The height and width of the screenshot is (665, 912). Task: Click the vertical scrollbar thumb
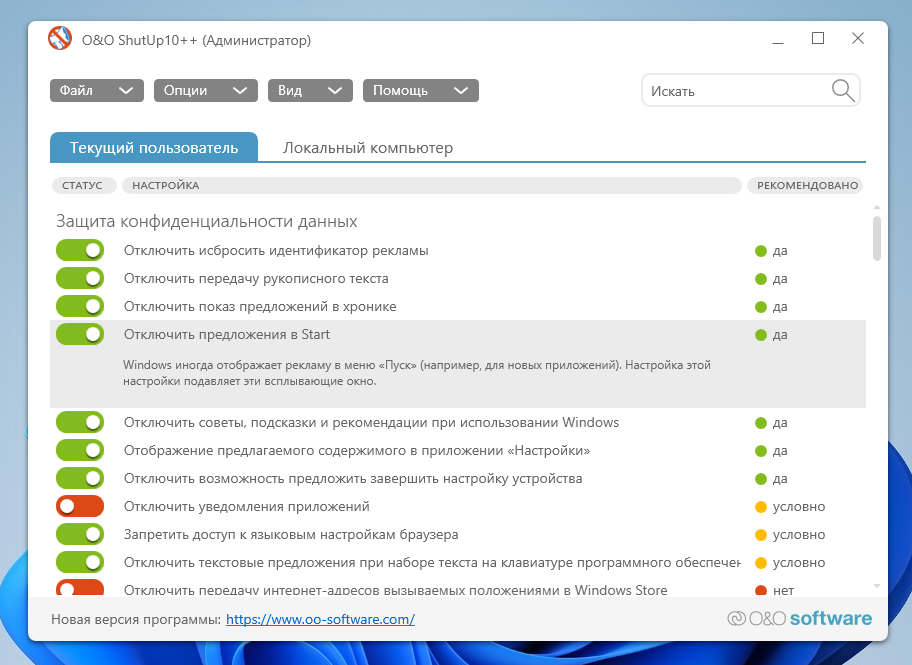[877, 239]
